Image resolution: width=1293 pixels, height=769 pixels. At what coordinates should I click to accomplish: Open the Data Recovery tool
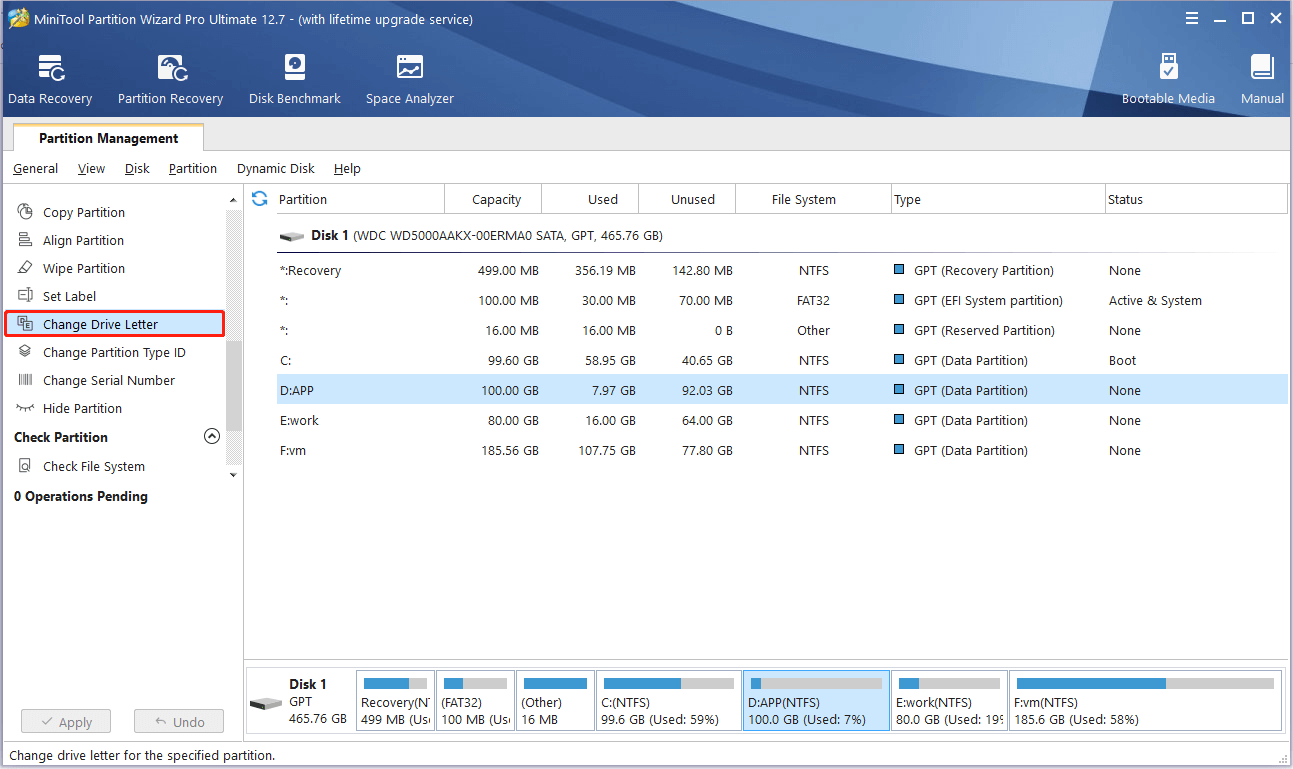pos(49,78)
